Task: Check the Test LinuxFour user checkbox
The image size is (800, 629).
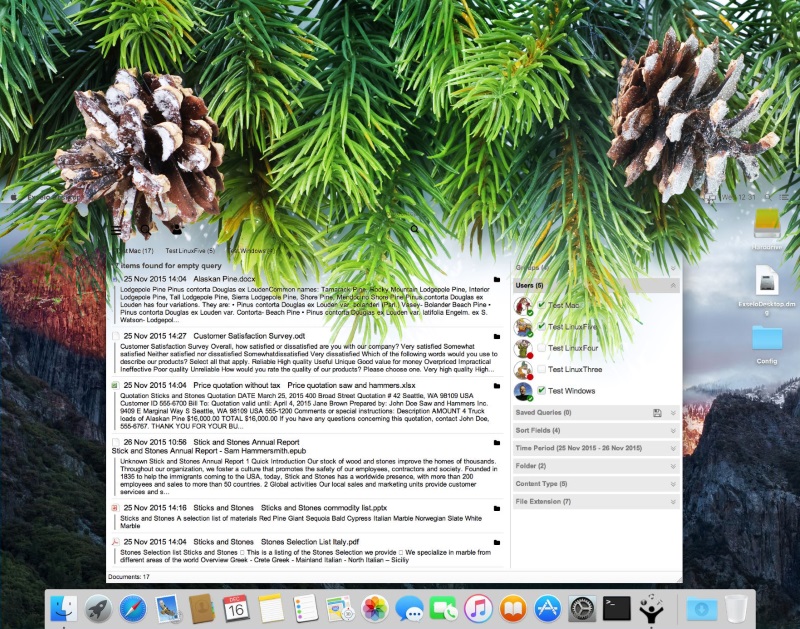Action: 541,348
